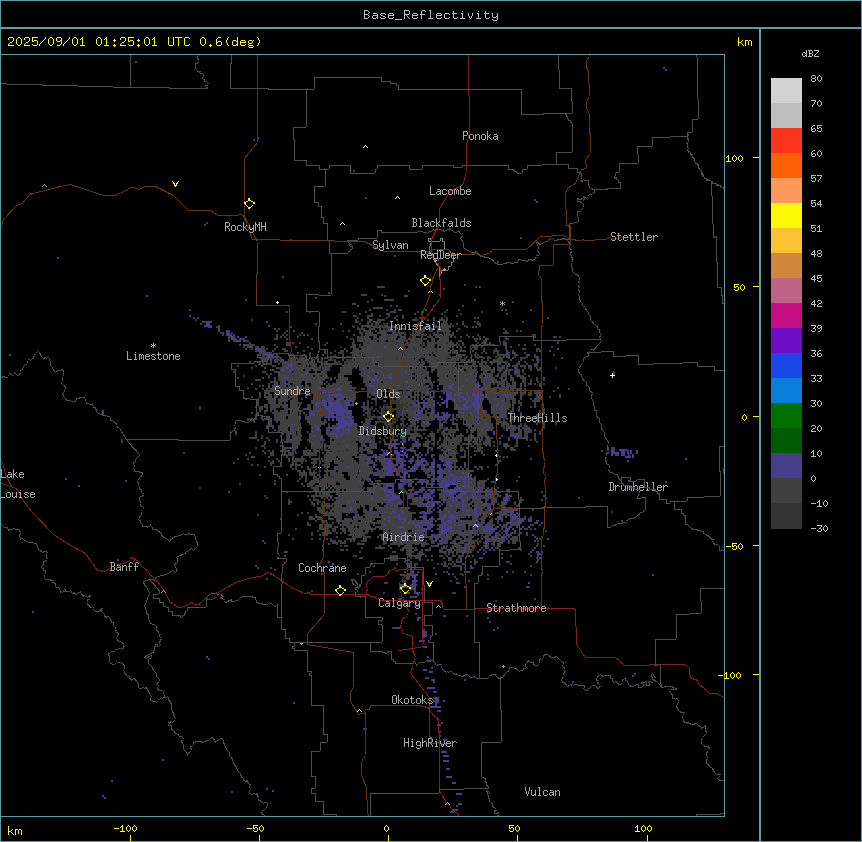Pick the 30 dBZ green swatch
Viewport: 862px width, 842px height.
pos(786,416)
